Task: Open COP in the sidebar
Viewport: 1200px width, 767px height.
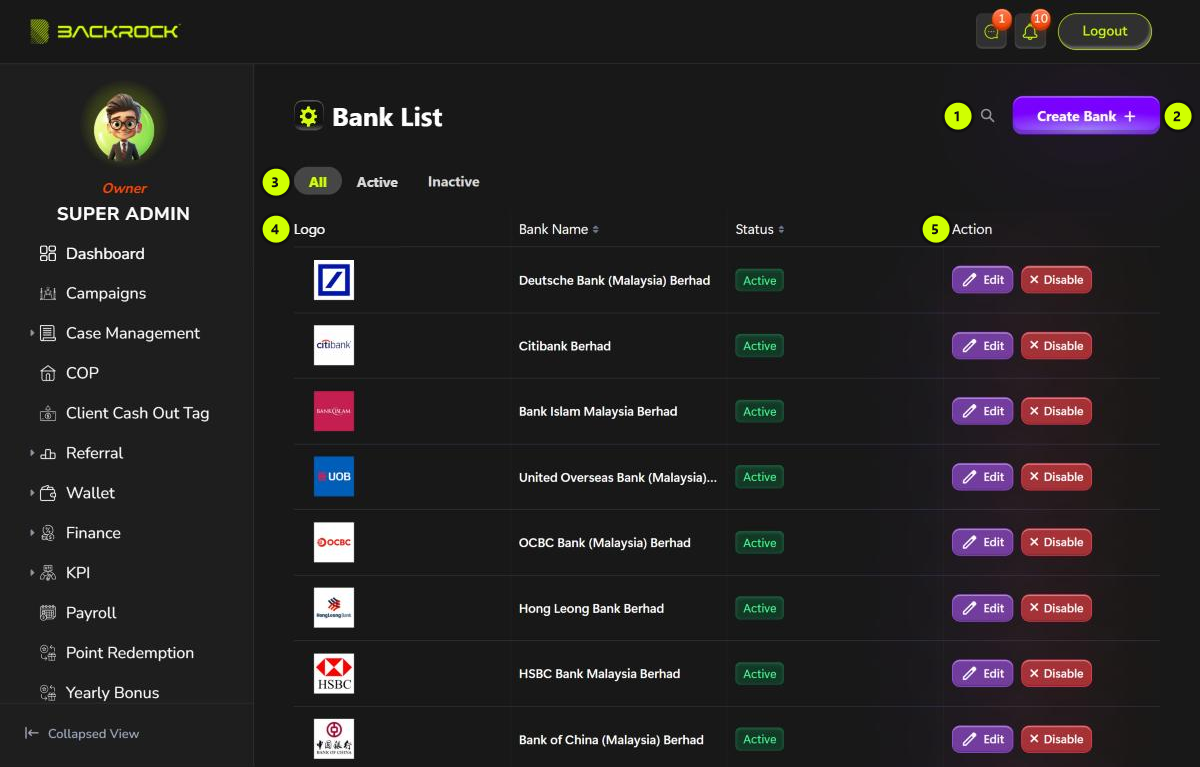Action: tap(69, 373)
